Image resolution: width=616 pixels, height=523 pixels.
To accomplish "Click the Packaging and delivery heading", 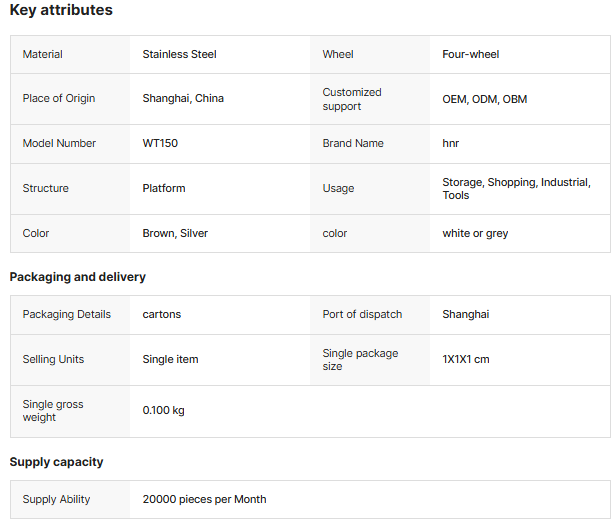I will [x=77, y=277].
